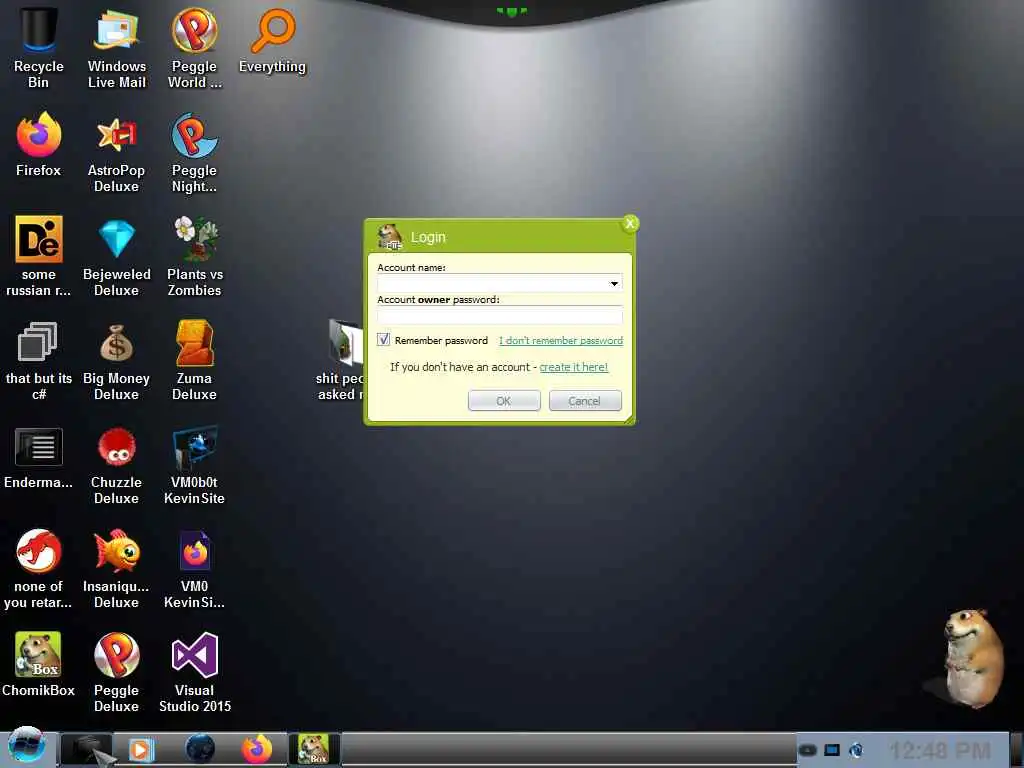Select Plants vs Zombies desktop icon
Viewport: 1024px width, 768px height.
click(x=195, y=256)
